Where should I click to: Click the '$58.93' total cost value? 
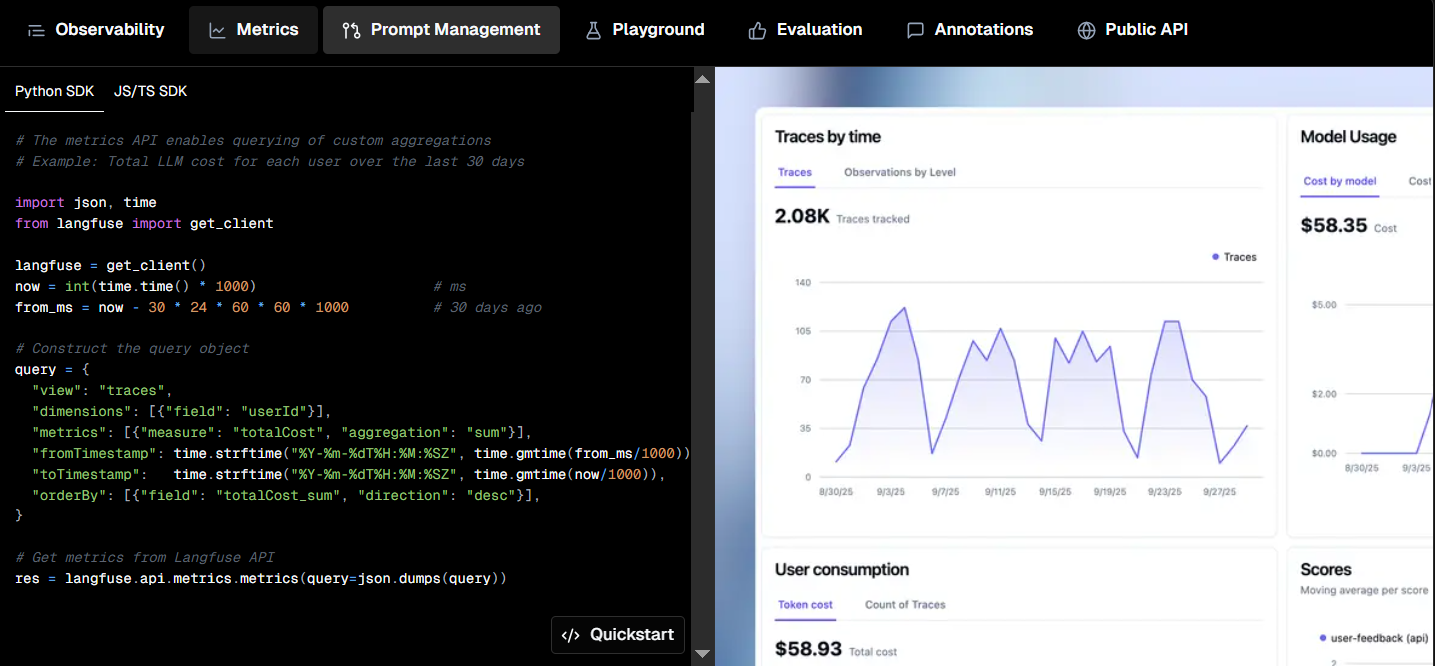tap(808, 649)
